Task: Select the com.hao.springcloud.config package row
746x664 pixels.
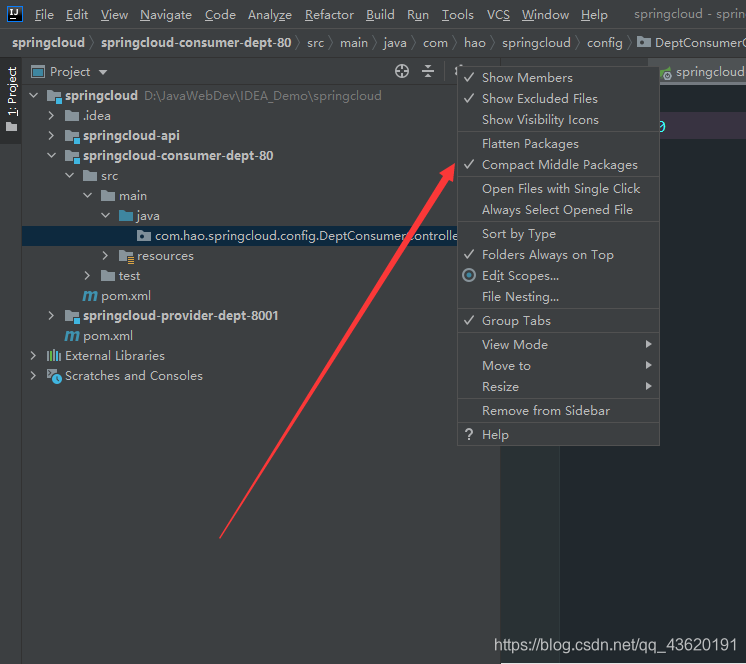Action: coord(240,236)
